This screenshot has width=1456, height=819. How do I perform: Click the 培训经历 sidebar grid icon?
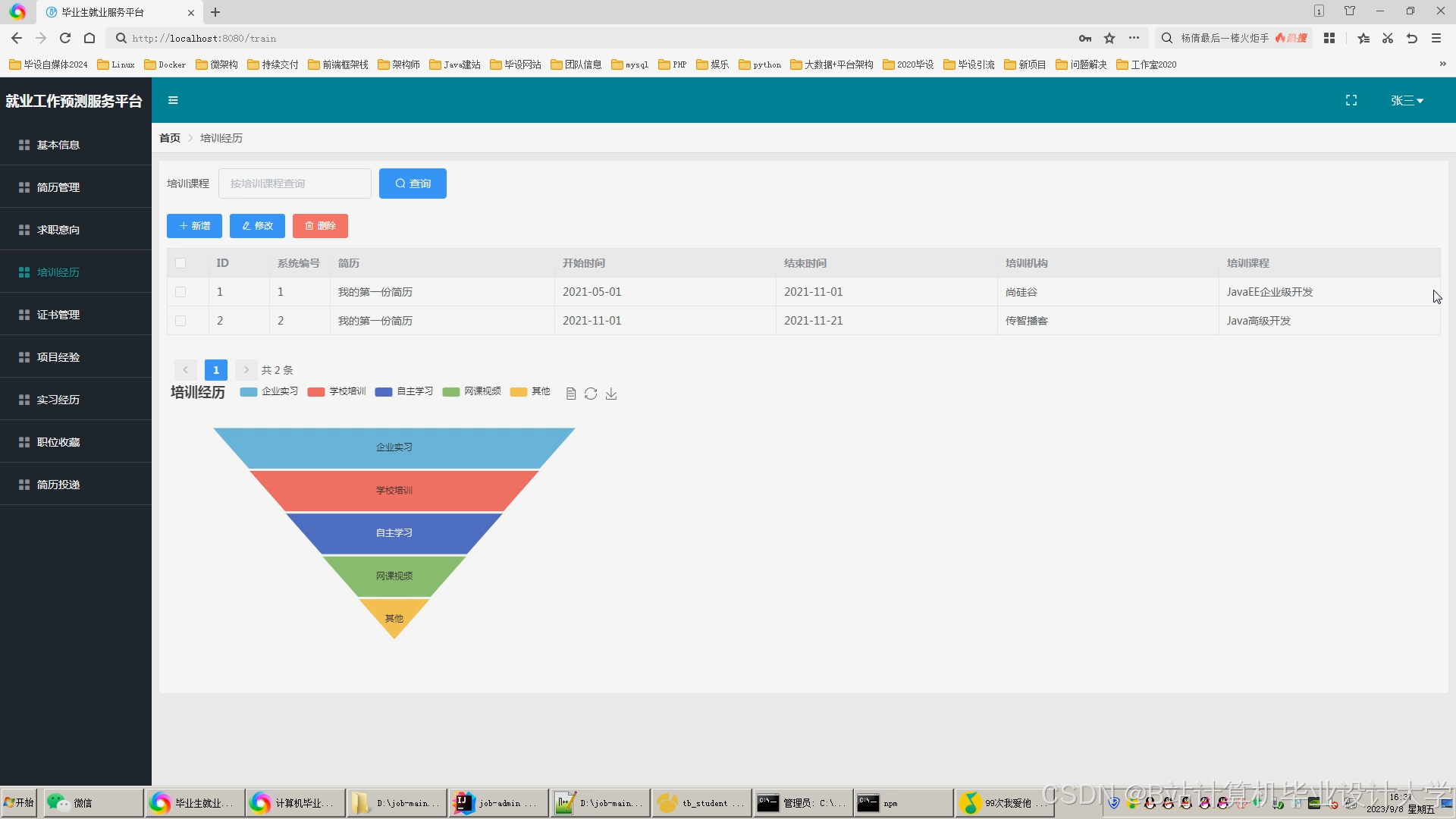point(24,272)
